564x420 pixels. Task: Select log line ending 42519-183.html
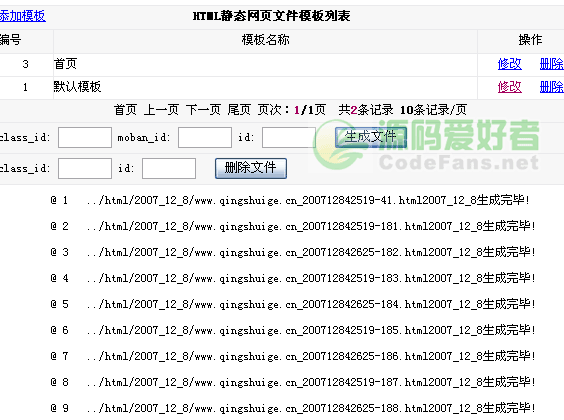[293, 278]
